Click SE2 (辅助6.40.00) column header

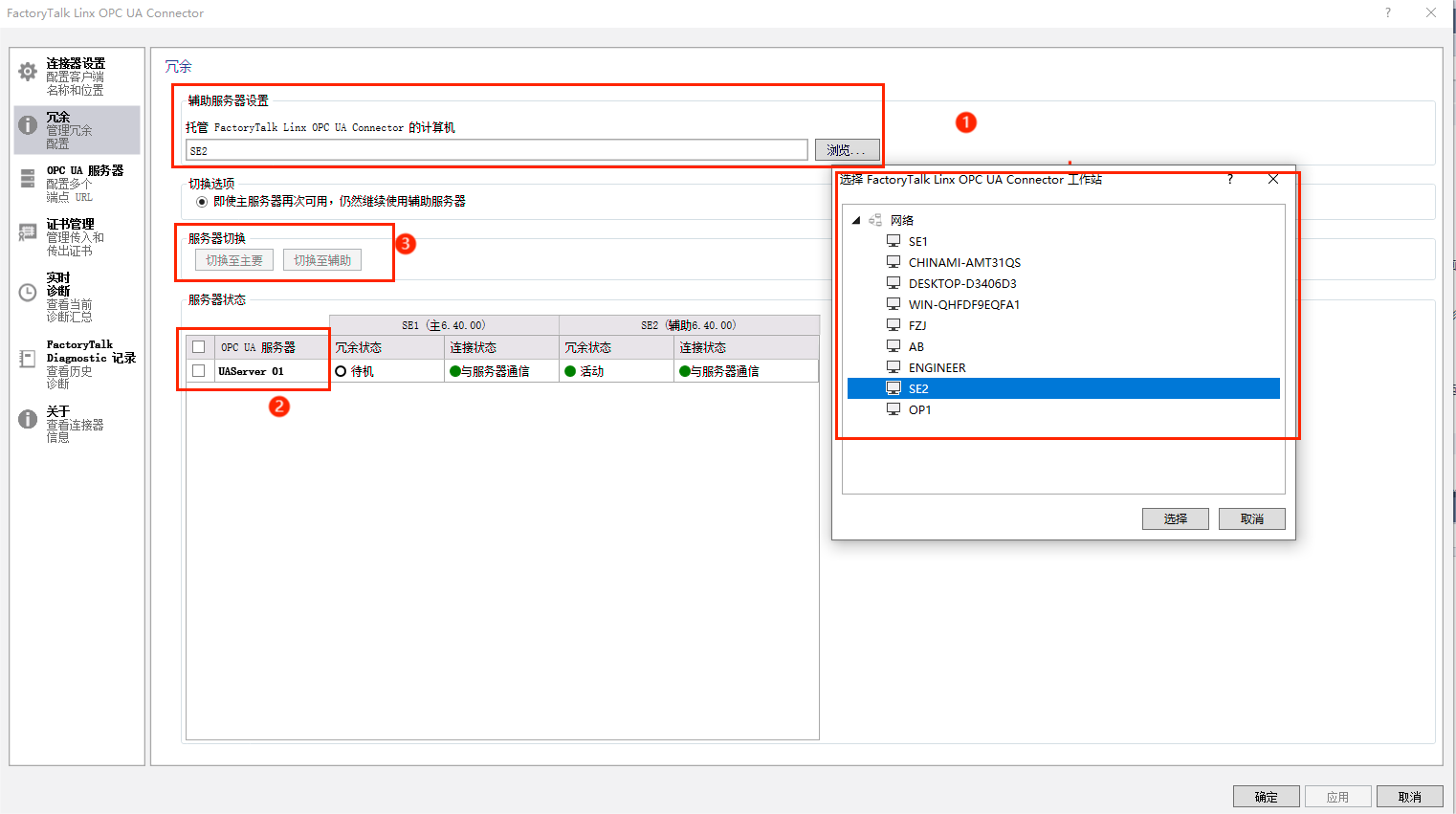tap(689, 325)
